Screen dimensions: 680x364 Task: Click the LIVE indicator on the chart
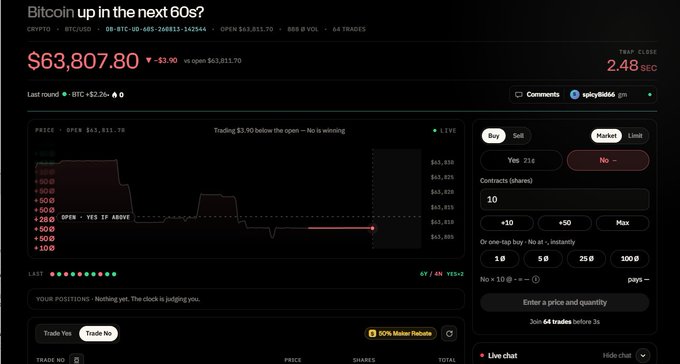[445, 131]
